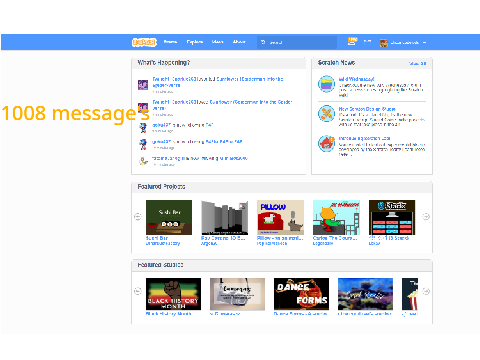Open the first What's Happening activity link
This screenshot has width=480, height=360.
tap(218, 82)
